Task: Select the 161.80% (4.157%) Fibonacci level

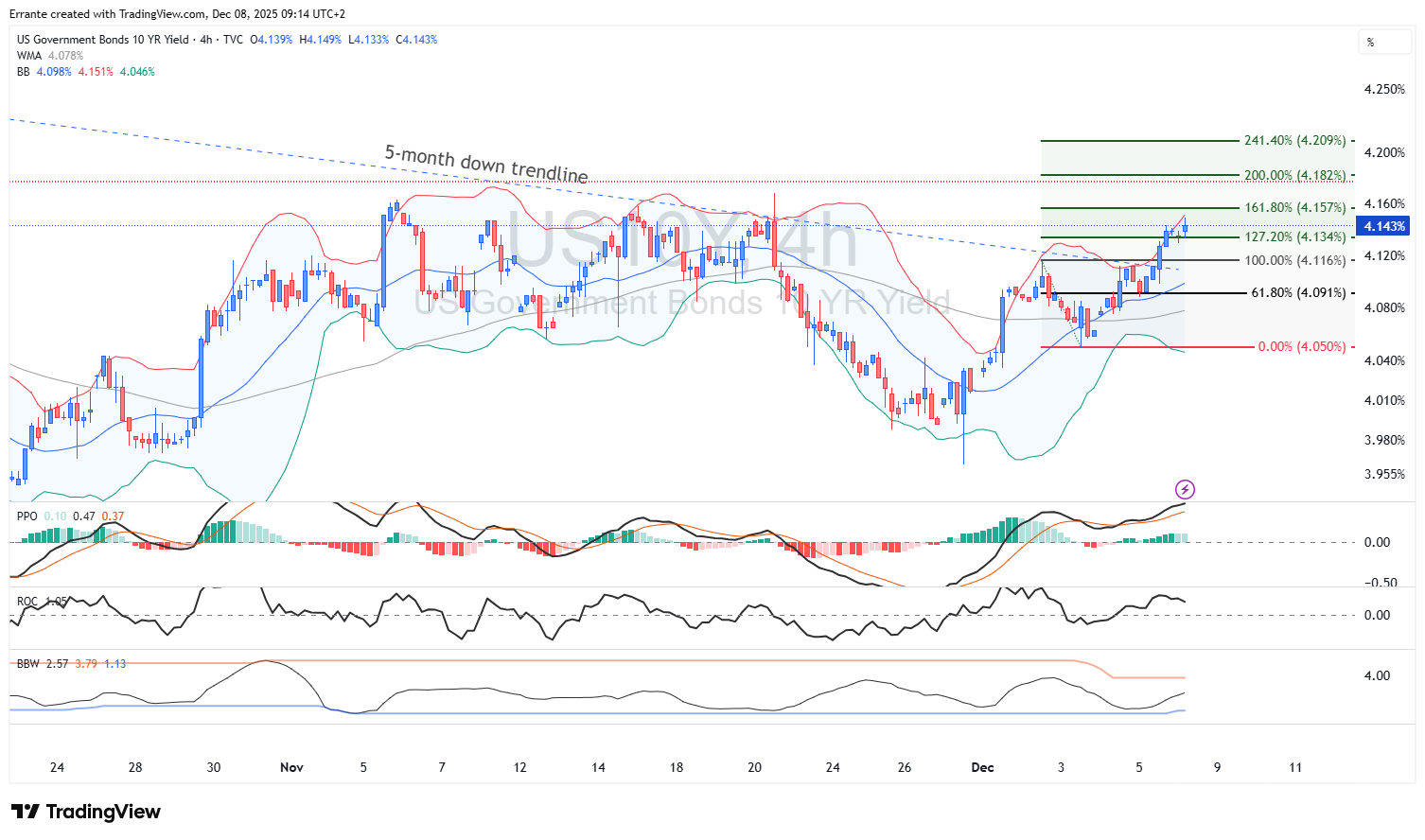Action: [1293, 208]
